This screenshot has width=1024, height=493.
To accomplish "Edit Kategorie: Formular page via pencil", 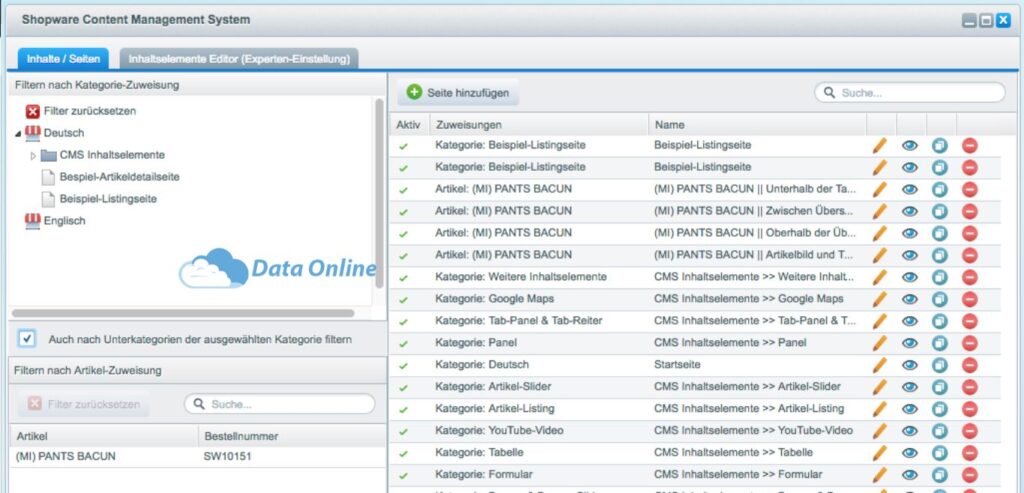I will point(880,475).
